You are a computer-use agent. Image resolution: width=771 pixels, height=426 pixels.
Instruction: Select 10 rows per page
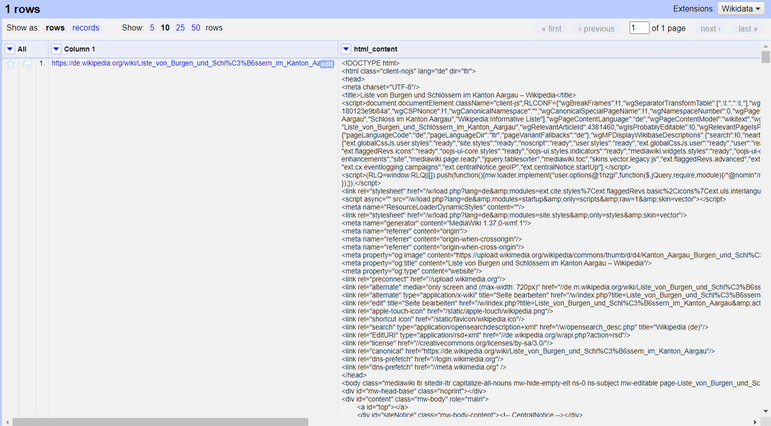click(x=167, y=28)
